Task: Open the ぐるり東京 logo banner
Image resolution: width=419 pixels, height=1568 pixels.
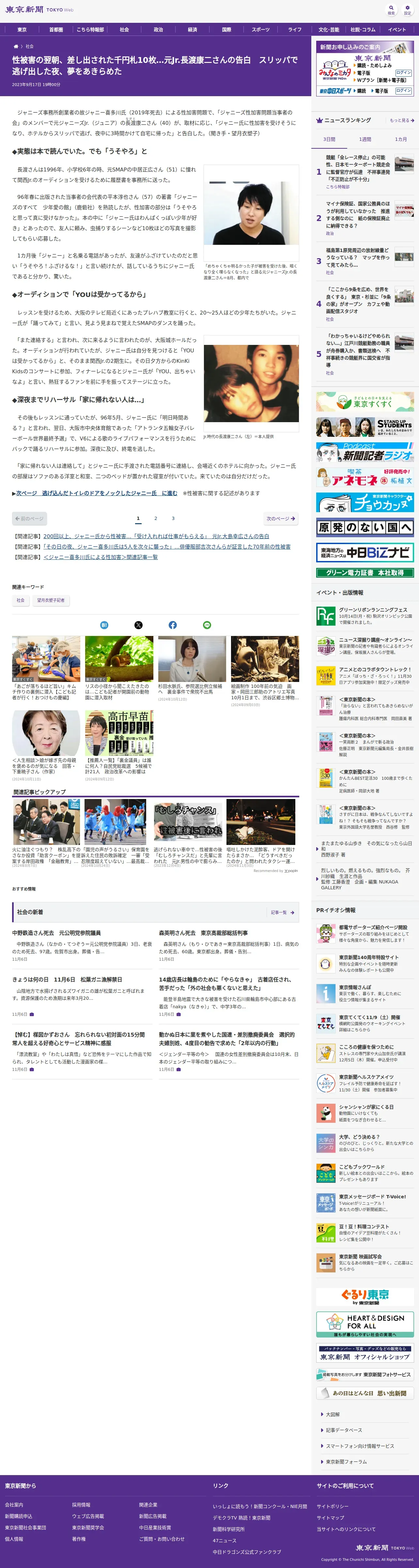Action: (x=365, y=1297)
